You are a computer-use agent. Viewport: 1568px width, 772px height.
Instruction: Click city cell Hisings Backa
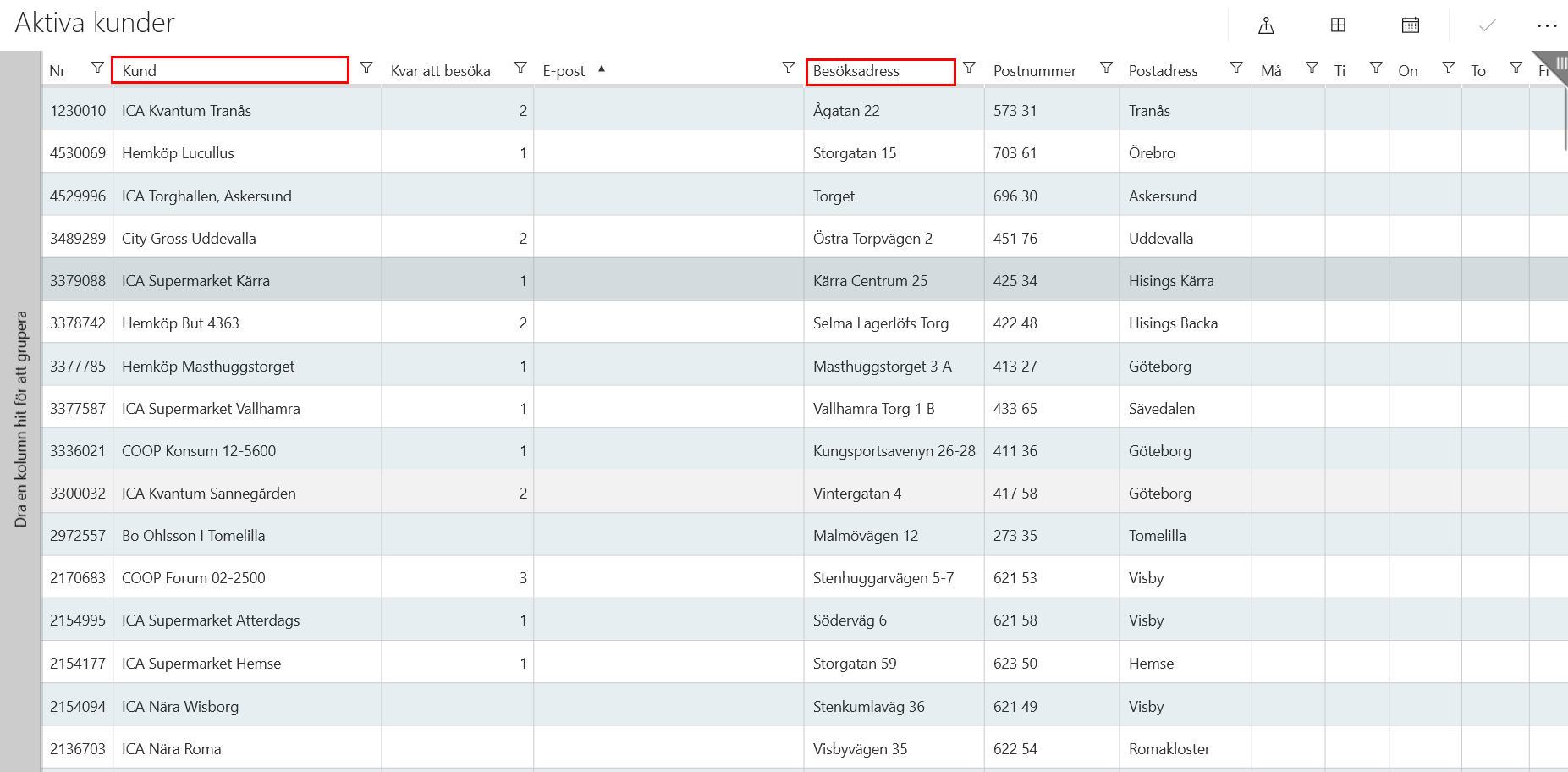[1173, 323]
